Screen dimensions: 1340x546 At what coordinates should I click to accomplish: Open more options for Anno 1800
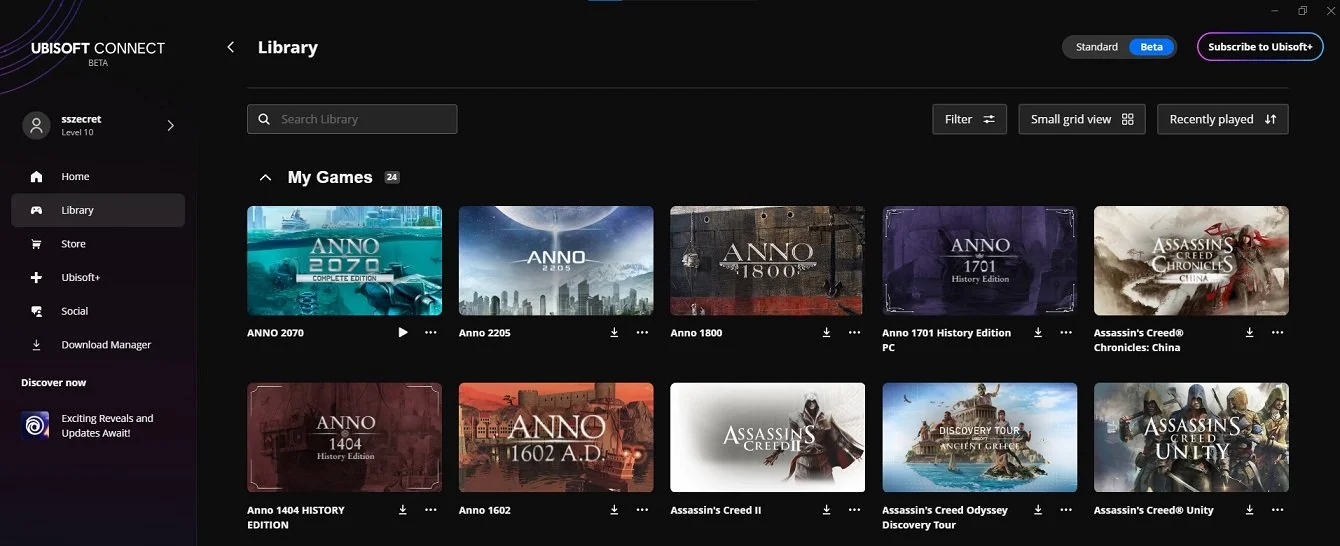(854, 332)
